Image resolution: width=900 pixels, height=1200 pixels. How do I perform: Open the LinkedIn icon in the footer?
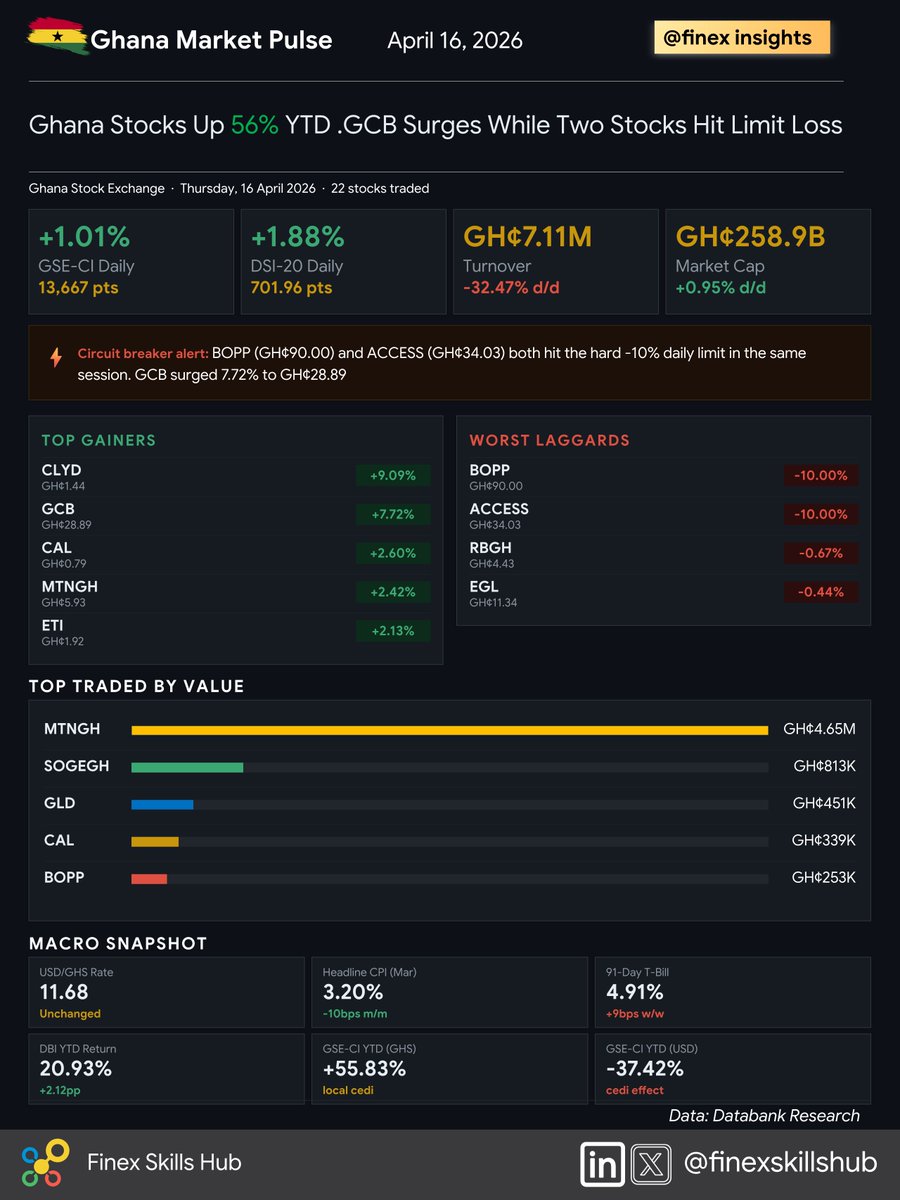coord(601,1164)
